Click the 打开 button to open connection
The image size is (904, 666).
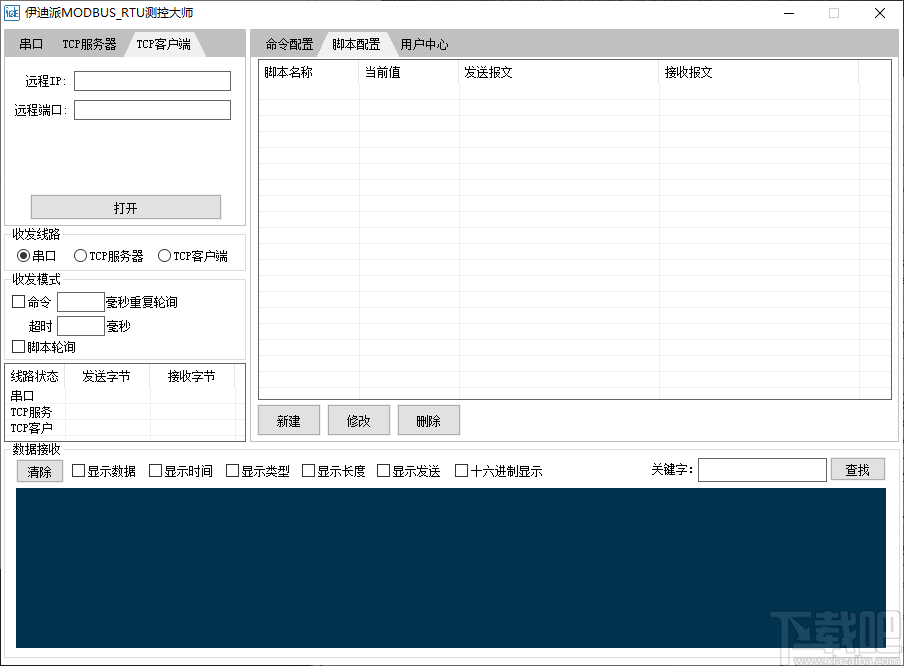(125, 206)
